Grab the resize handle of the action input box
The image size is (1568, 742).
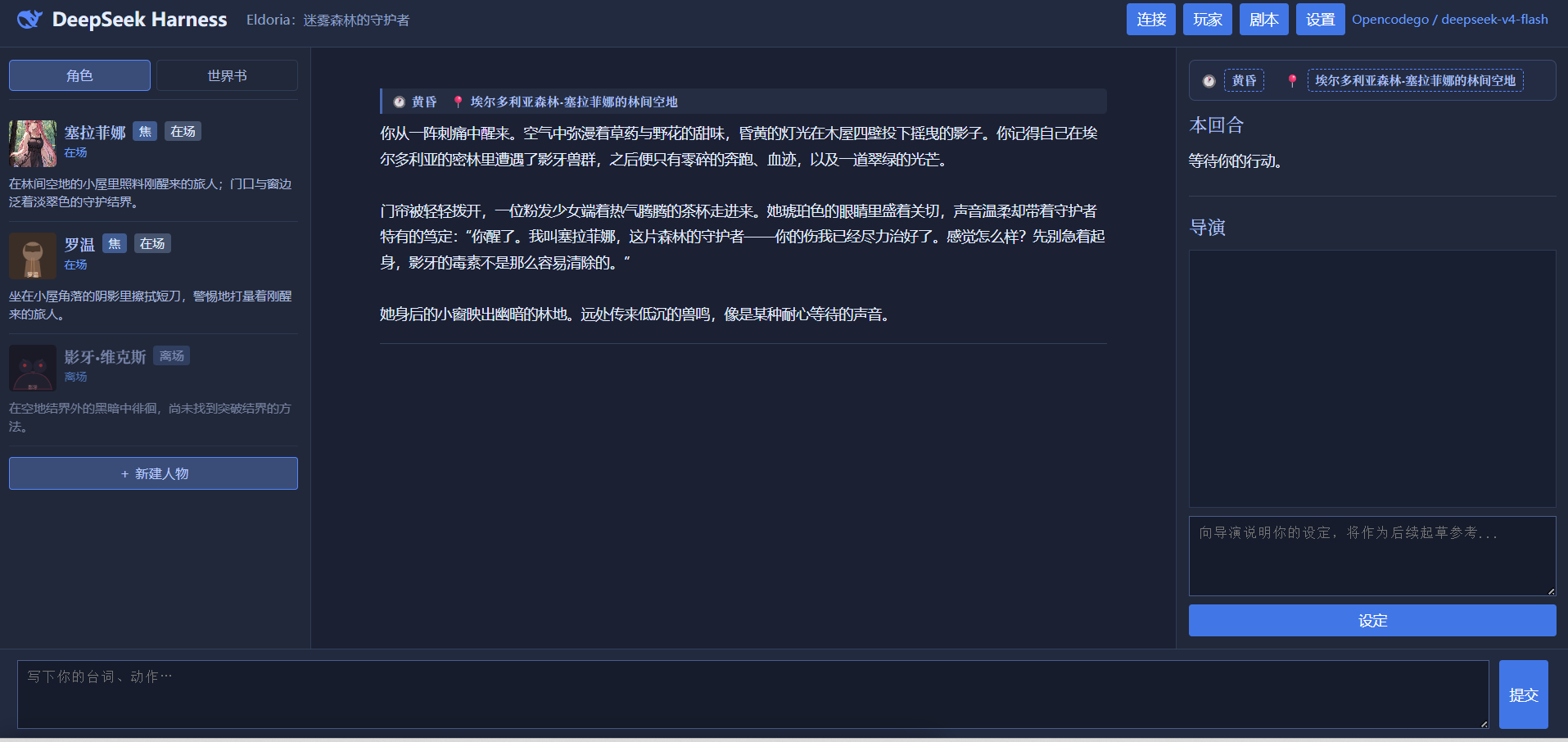pos(1484,724)
